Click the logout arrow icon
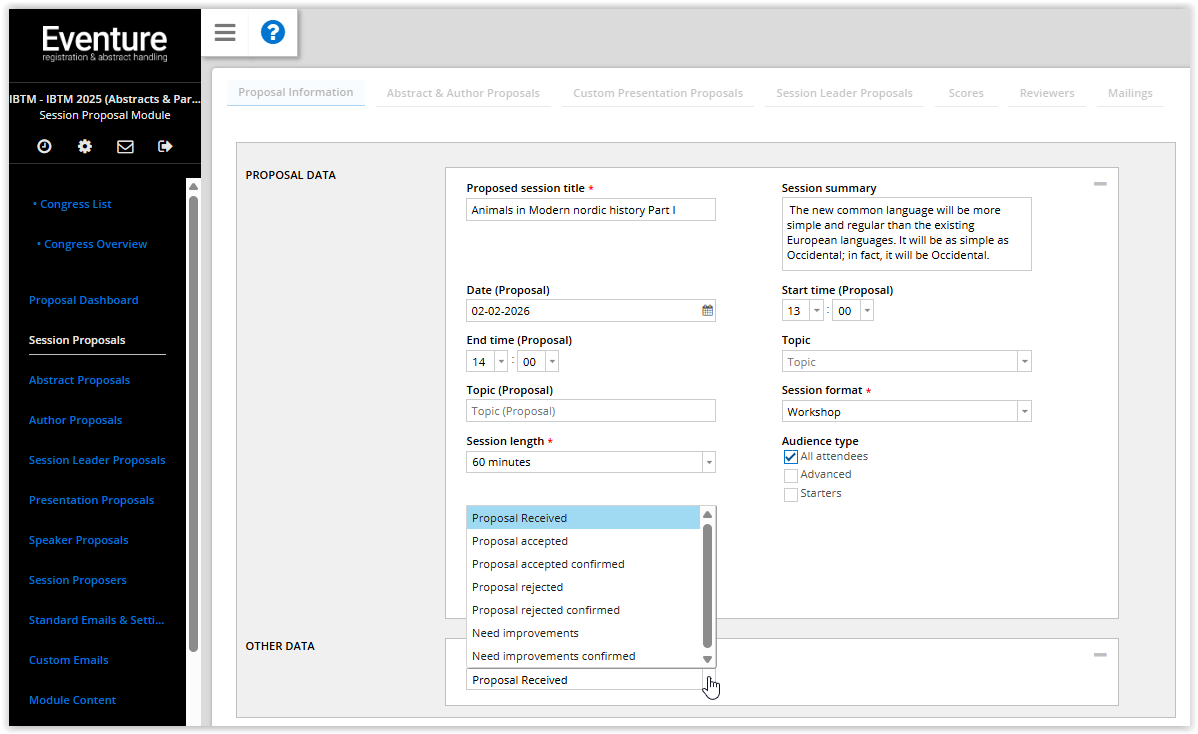Viewport: 1198px width, 734px height. 165,147
